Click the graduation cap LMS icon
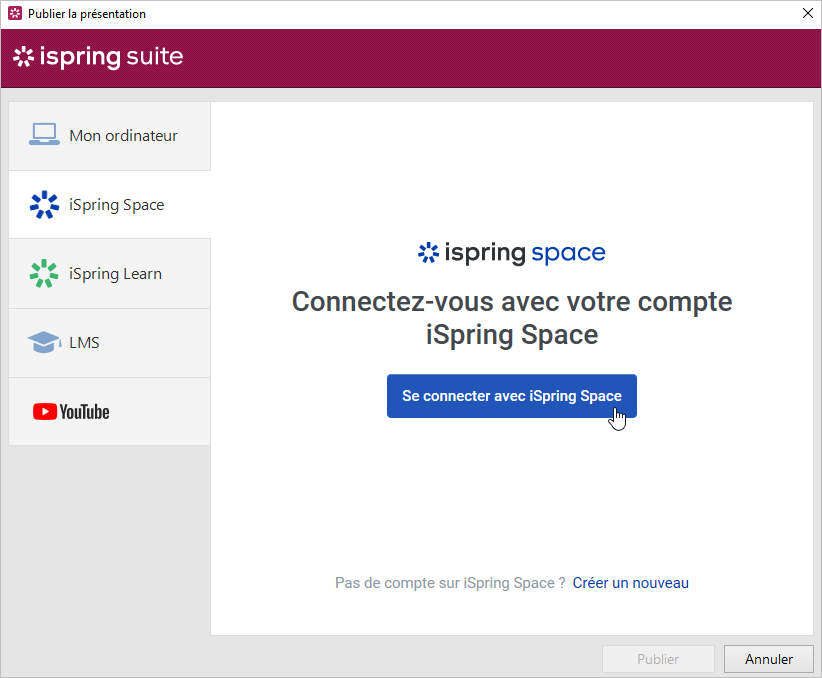822x678 pixels. pyautogui.click(x=44, y=343)
